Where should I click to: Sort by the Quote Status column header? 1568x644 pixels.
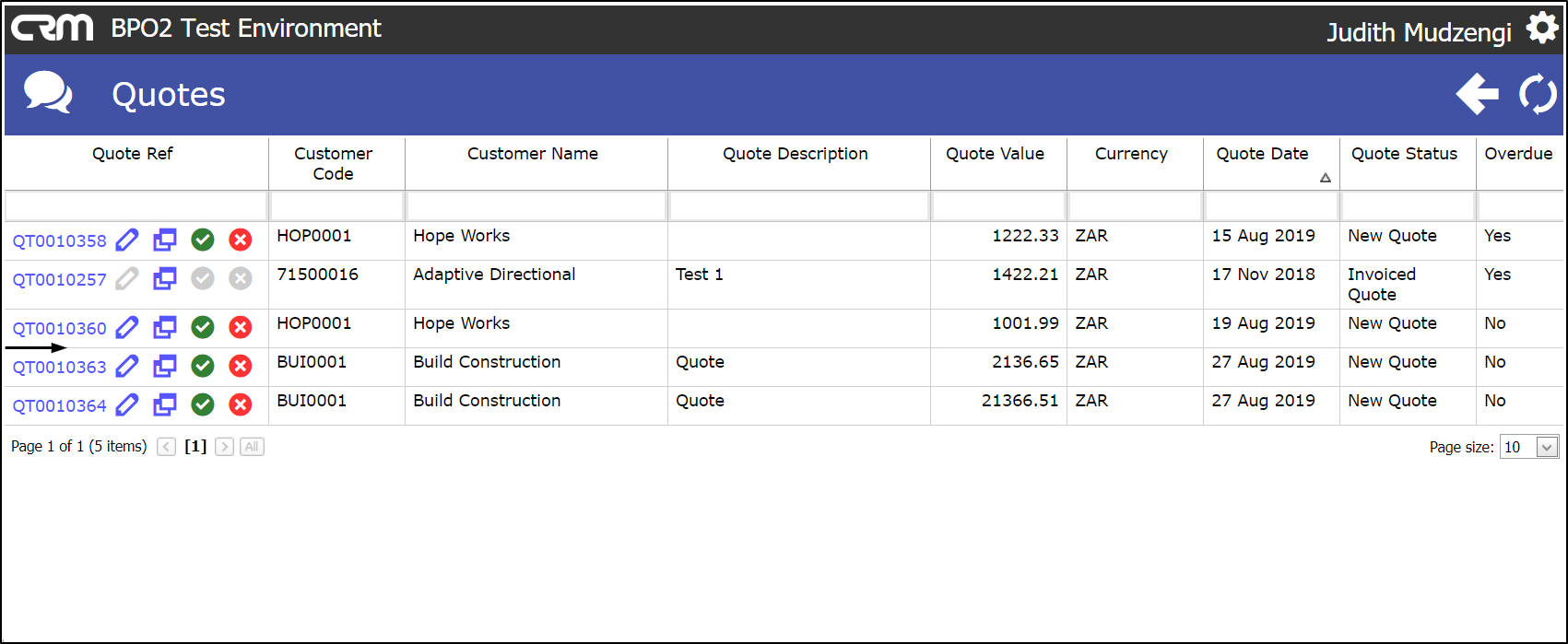coord(1404,154)
